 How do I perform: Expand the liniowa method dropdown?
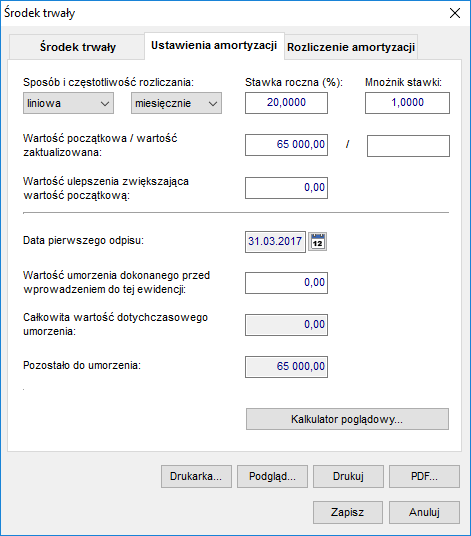(68, 103)
